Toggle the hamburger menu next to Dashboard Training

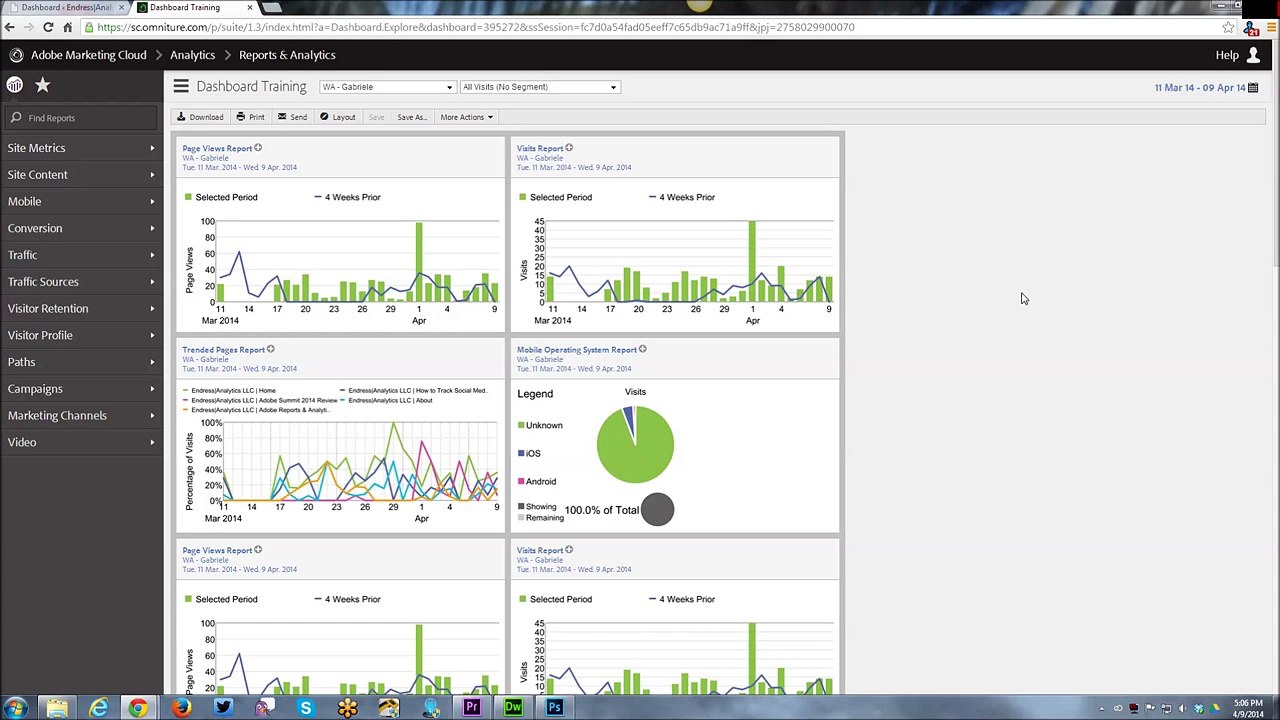(x=180, y=87)
